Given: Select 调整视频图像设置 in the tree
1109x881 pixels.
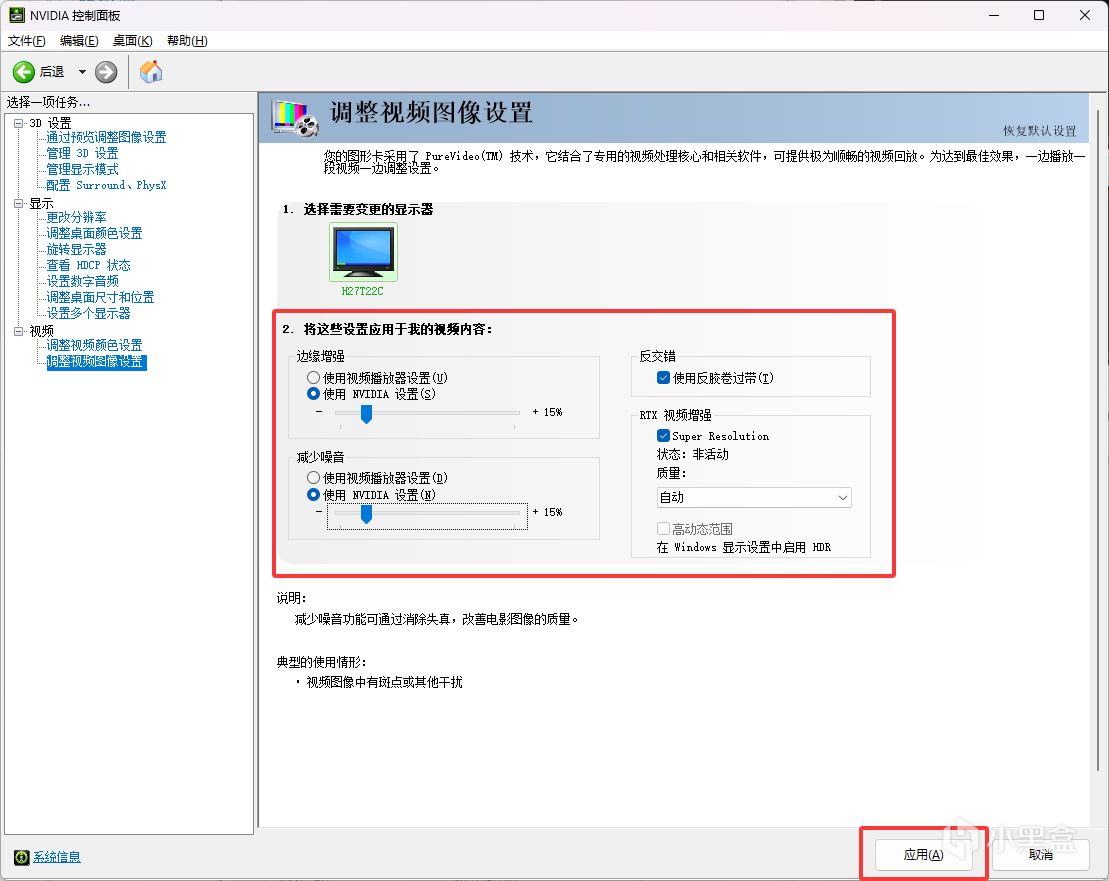Looking at the screenshot, I should [96, 361].
